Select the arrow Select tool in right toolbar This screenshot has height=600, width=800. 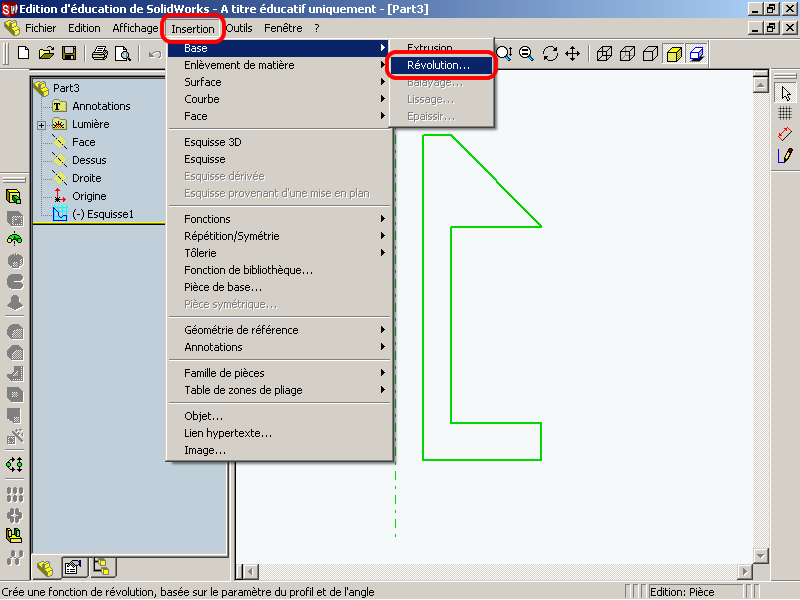click(785, 92)
